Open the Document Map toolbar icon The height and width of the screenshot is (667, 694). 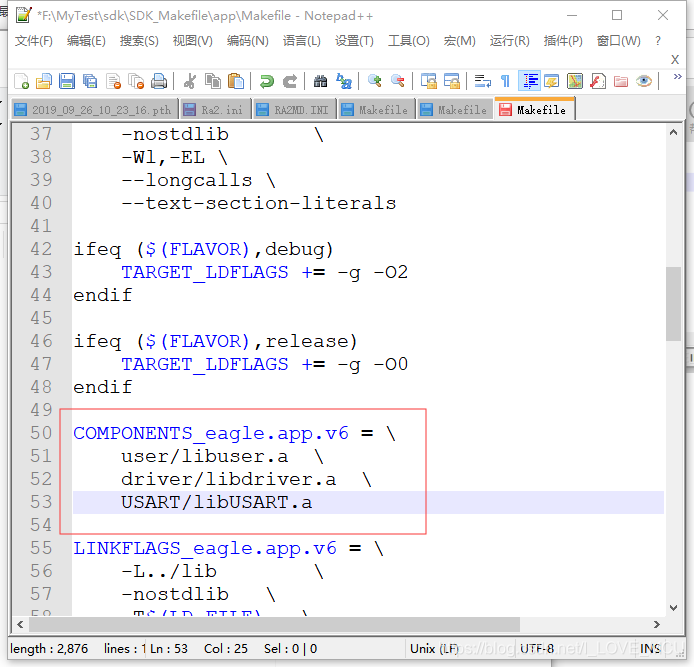tap(574, 81)
